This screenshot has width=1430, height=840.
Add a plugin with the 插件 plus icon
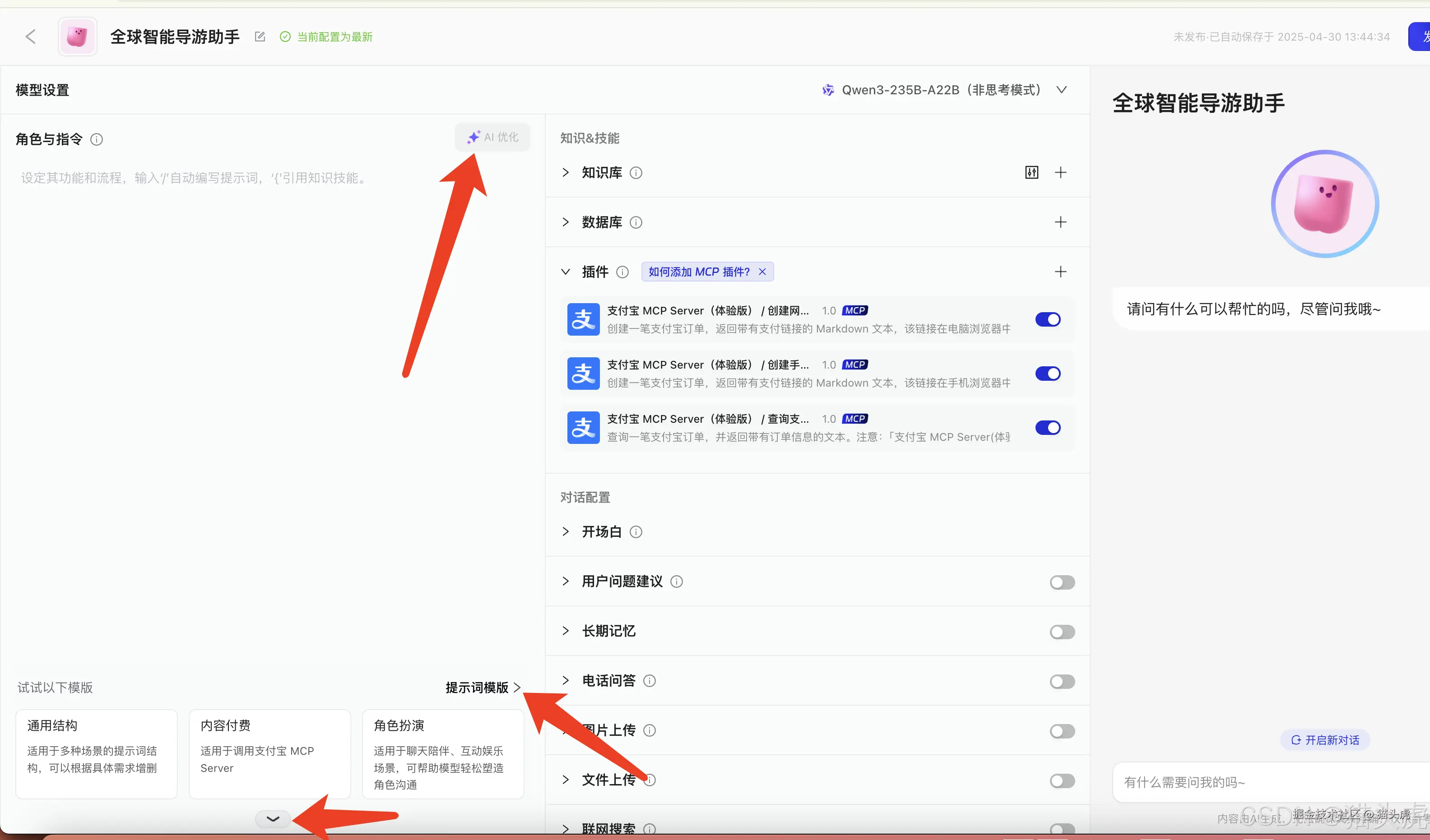[1061, 272]
